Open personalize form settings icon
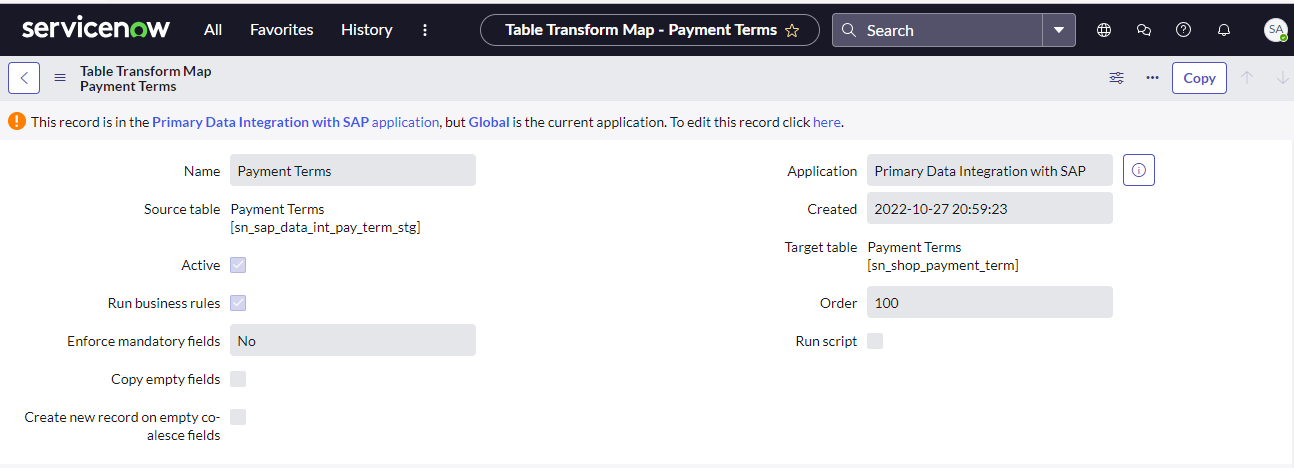This screenshot has height=468, width=1294. (1117, 78)
